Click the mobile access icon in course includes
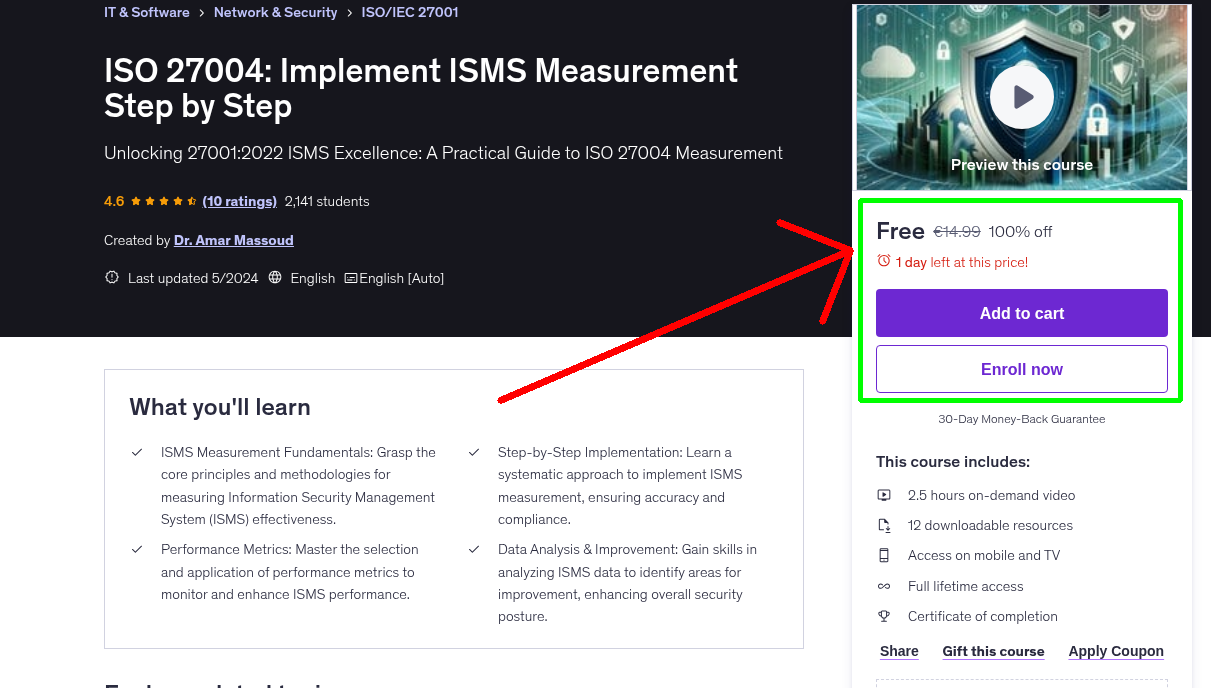 pos(884,555)
